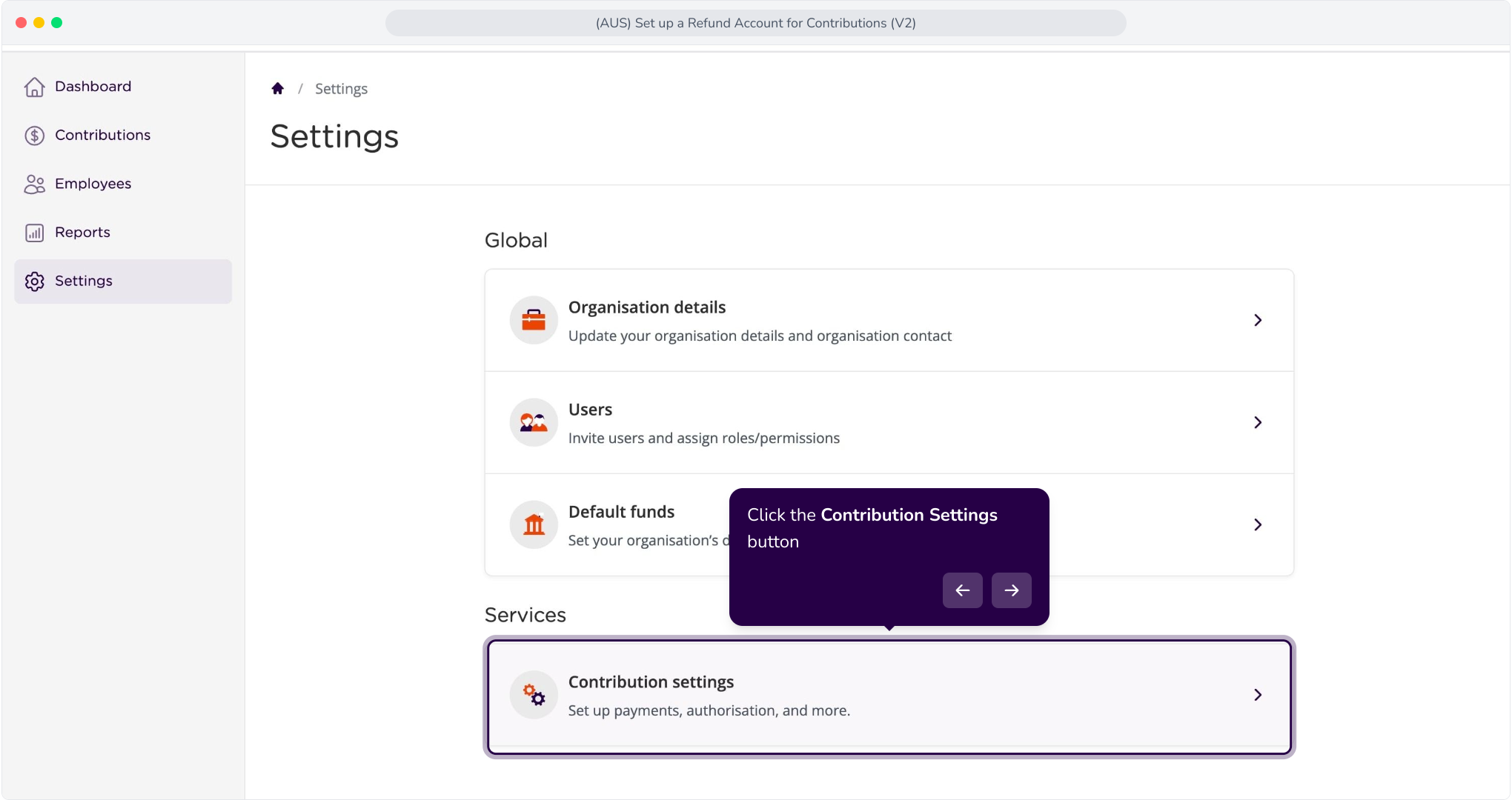Screen dimensions: 1512x800
Task: Click the Dashboard house icon in sidebar
Action: click(x=34, y=87)
